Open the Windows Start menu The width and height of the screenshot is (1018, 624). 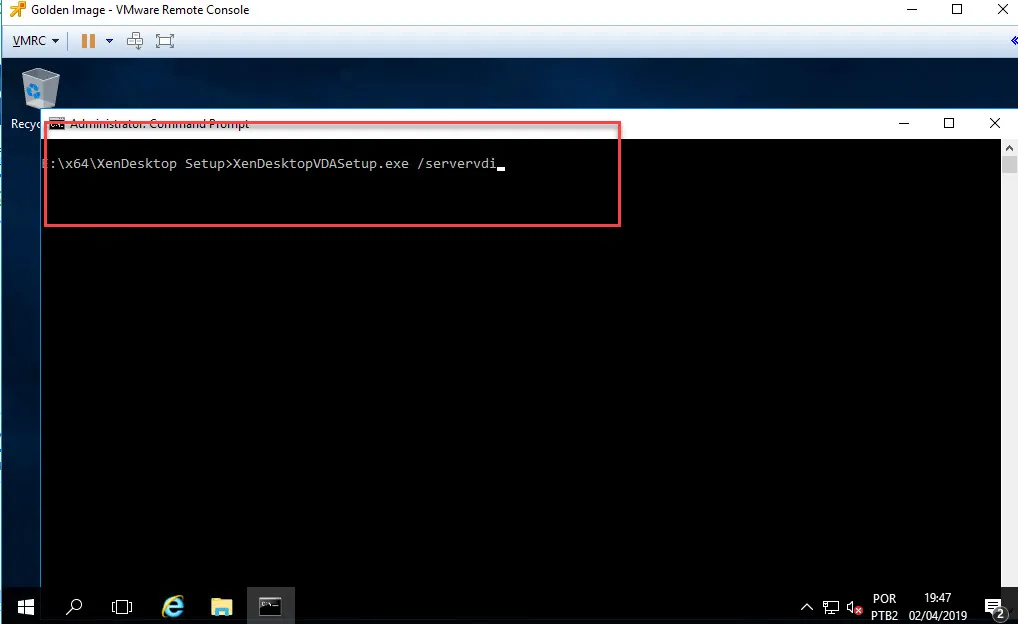click(x=25, y=606)
